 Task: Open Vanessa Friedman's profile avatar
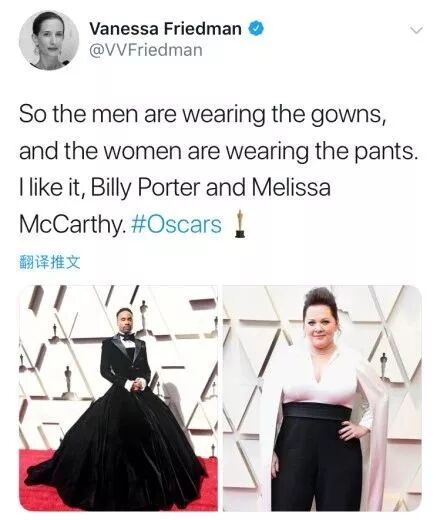[49, 40]
